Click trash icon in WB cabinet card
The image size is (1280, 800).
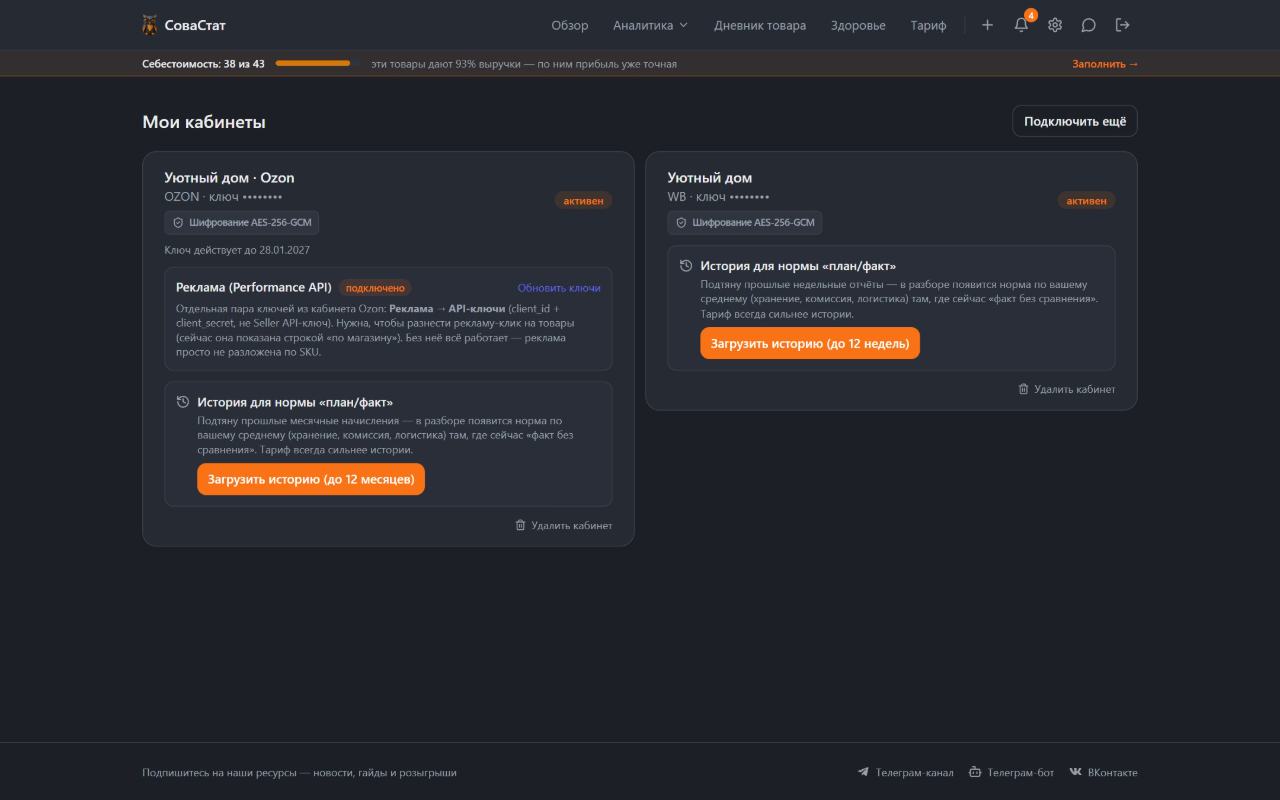1023,389
